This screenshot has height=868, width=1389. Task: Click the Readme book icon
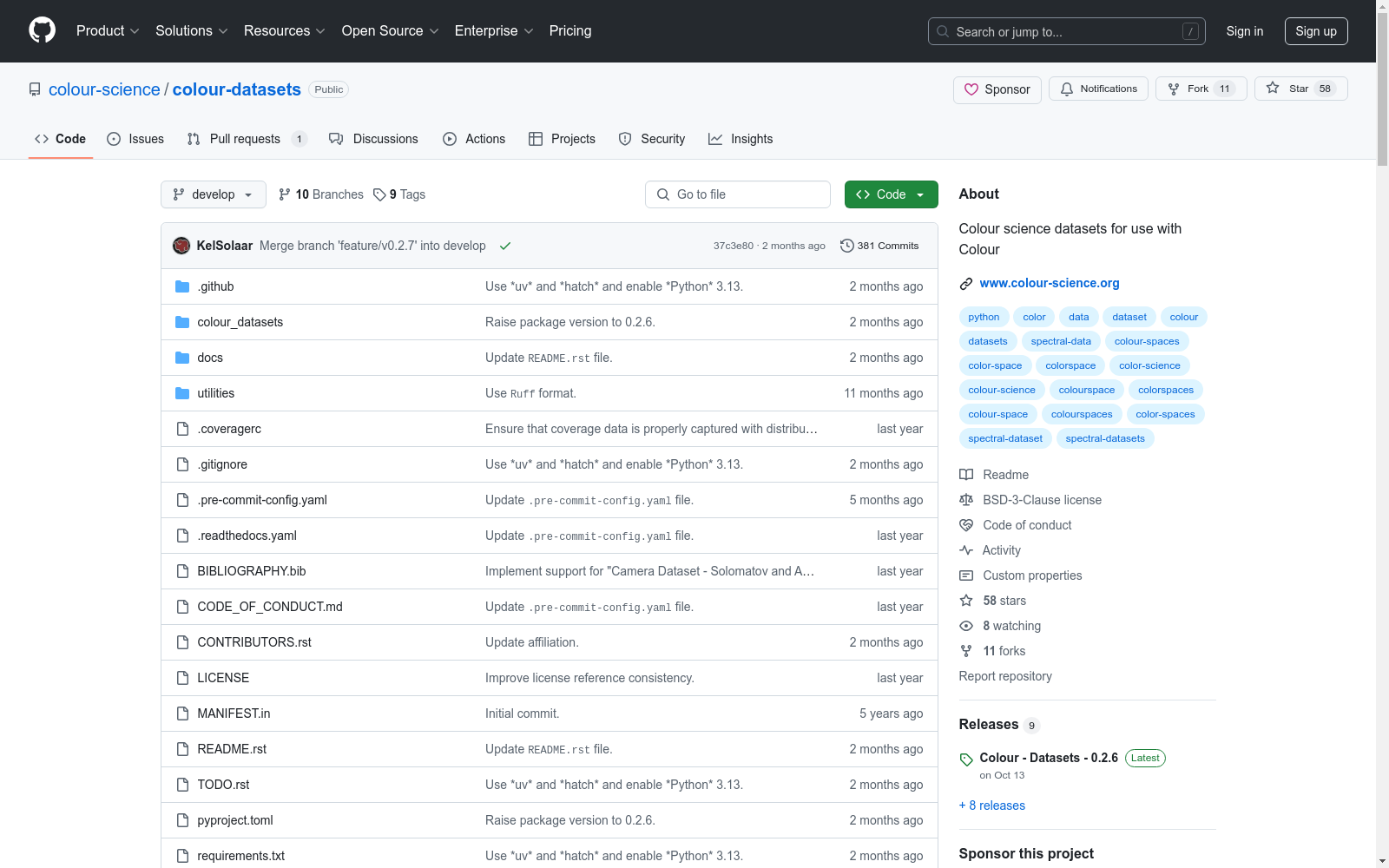tap(966, 475)
